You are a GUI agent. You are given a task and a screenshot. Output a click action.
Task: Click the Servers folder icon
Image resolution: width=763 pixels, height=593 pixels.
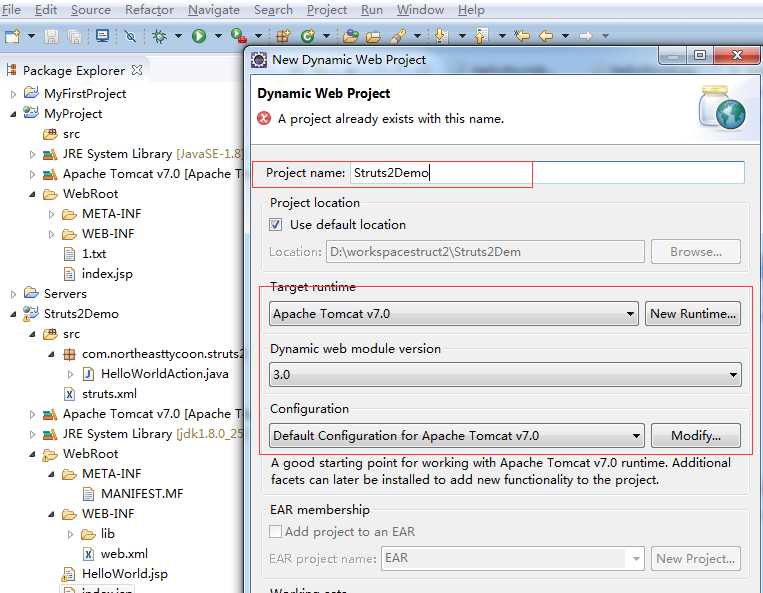(31, 293)
